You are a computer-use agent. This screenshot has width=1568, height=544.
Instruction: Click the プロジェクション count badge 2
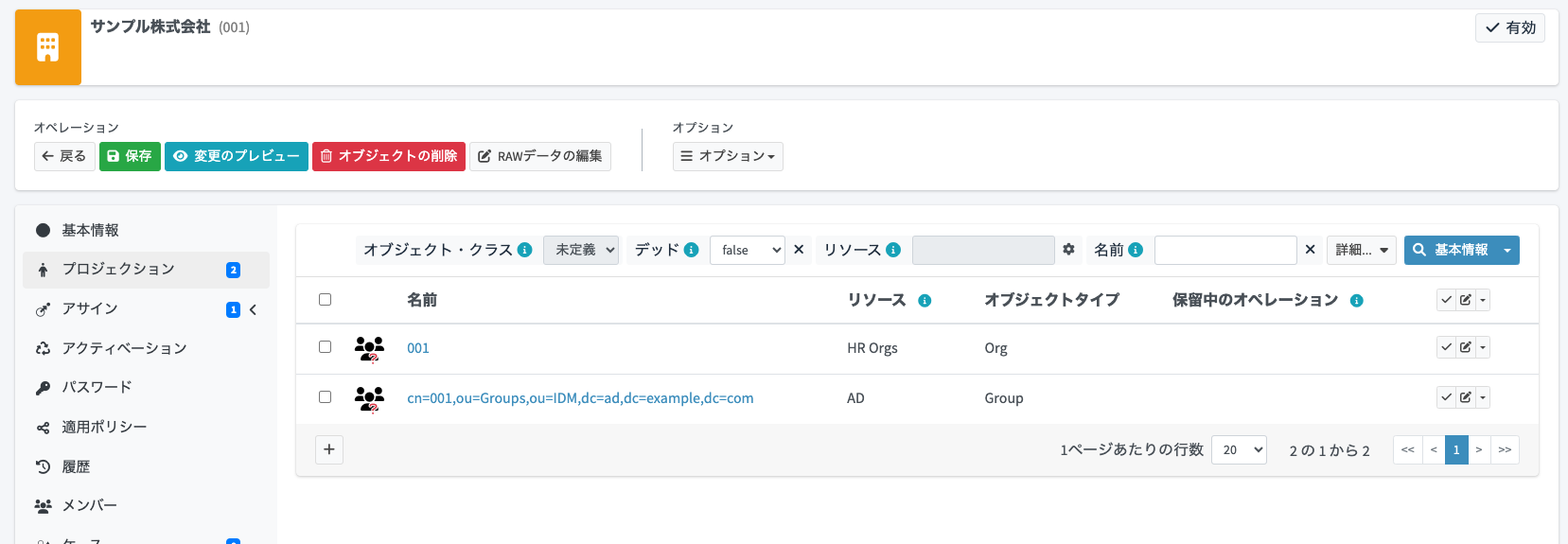click(x=233, y=270)
